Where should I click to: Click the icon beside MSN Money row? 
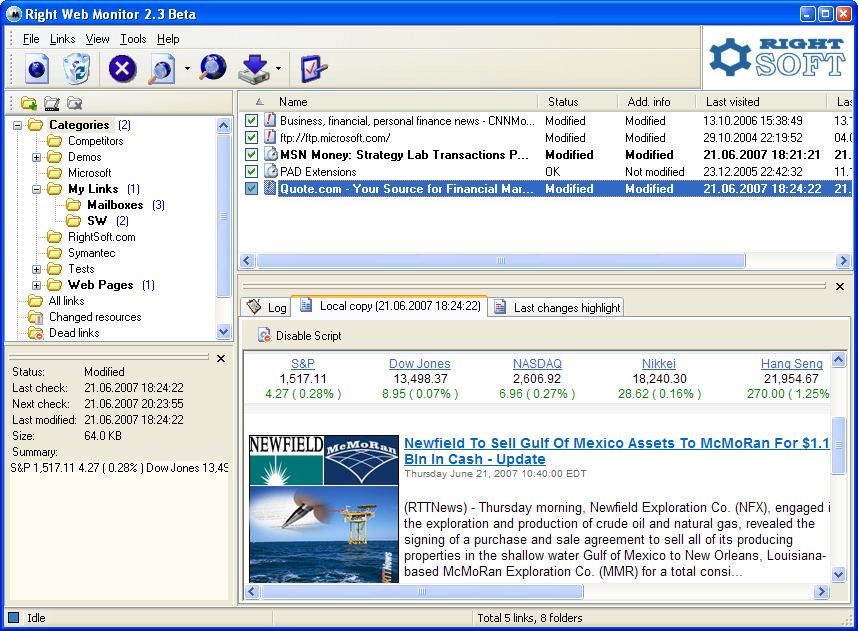pos(270,154)
